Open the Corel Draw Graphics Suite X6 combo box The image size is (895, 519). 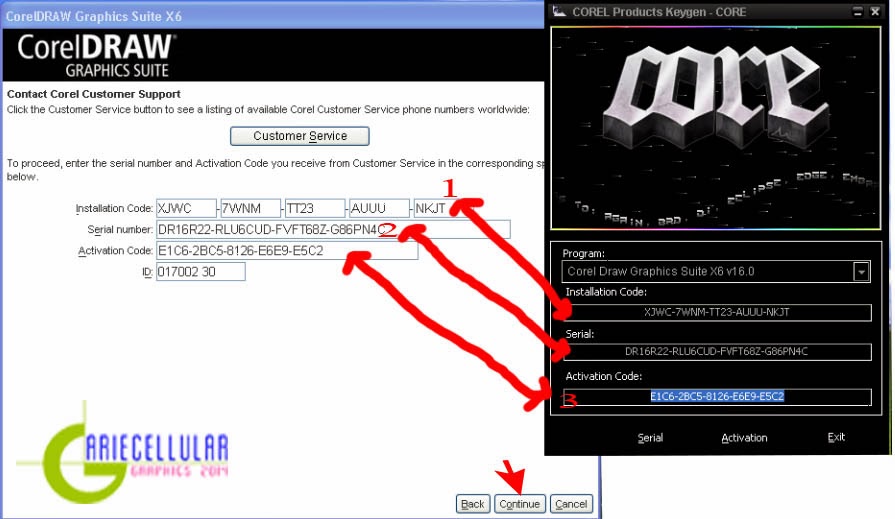716,272
